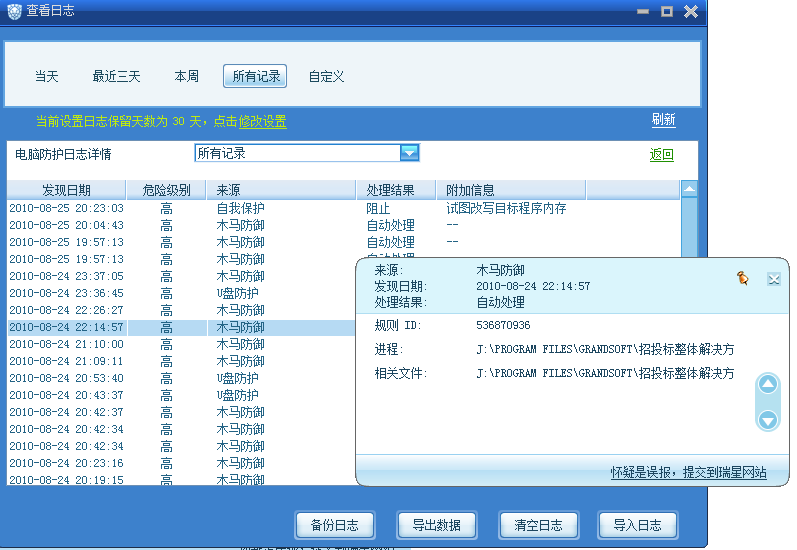Close the log detail popup
Image resolution: width=797 pixels, height=550 pixels.
(x=773, y=279)
